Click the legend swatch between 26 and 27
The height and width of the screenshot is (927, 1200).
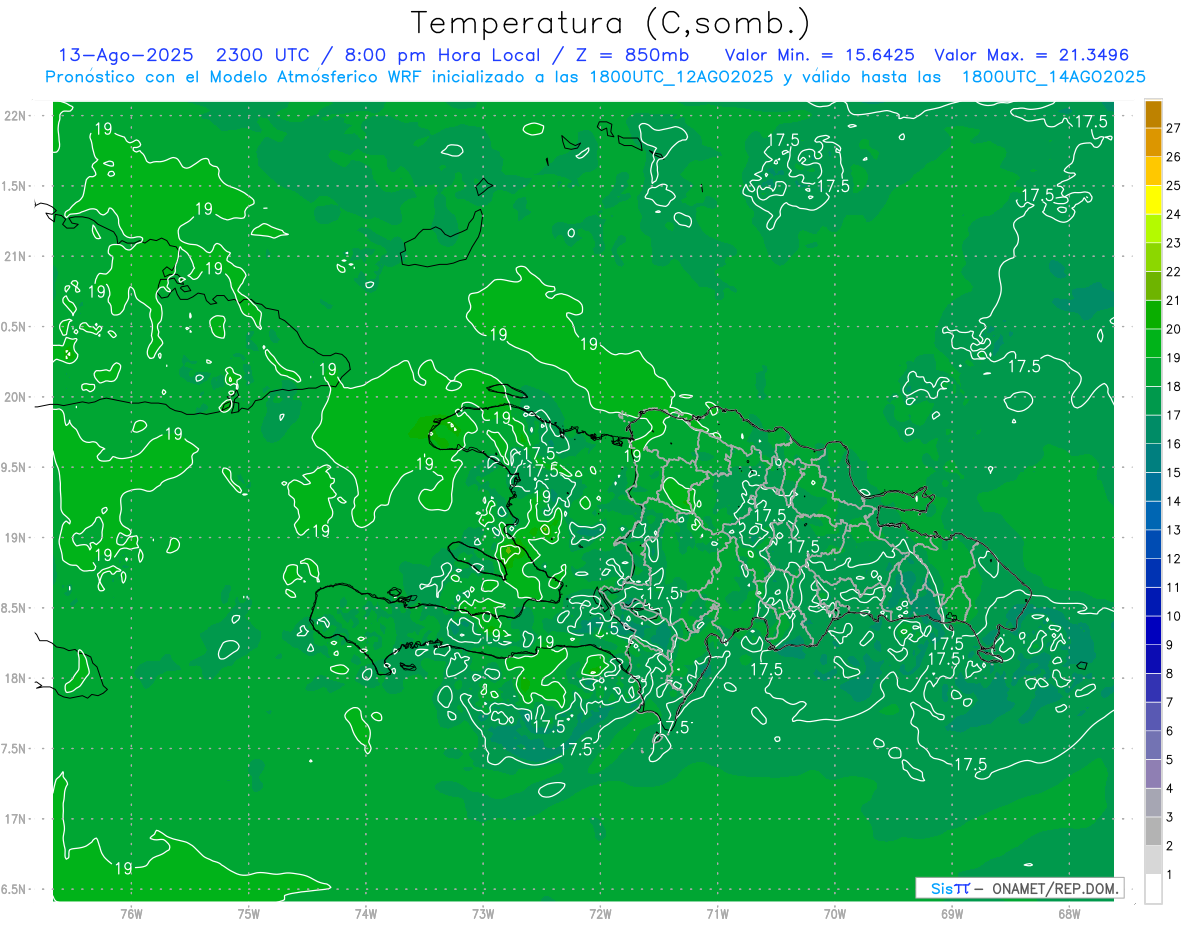coord(1153,142)
